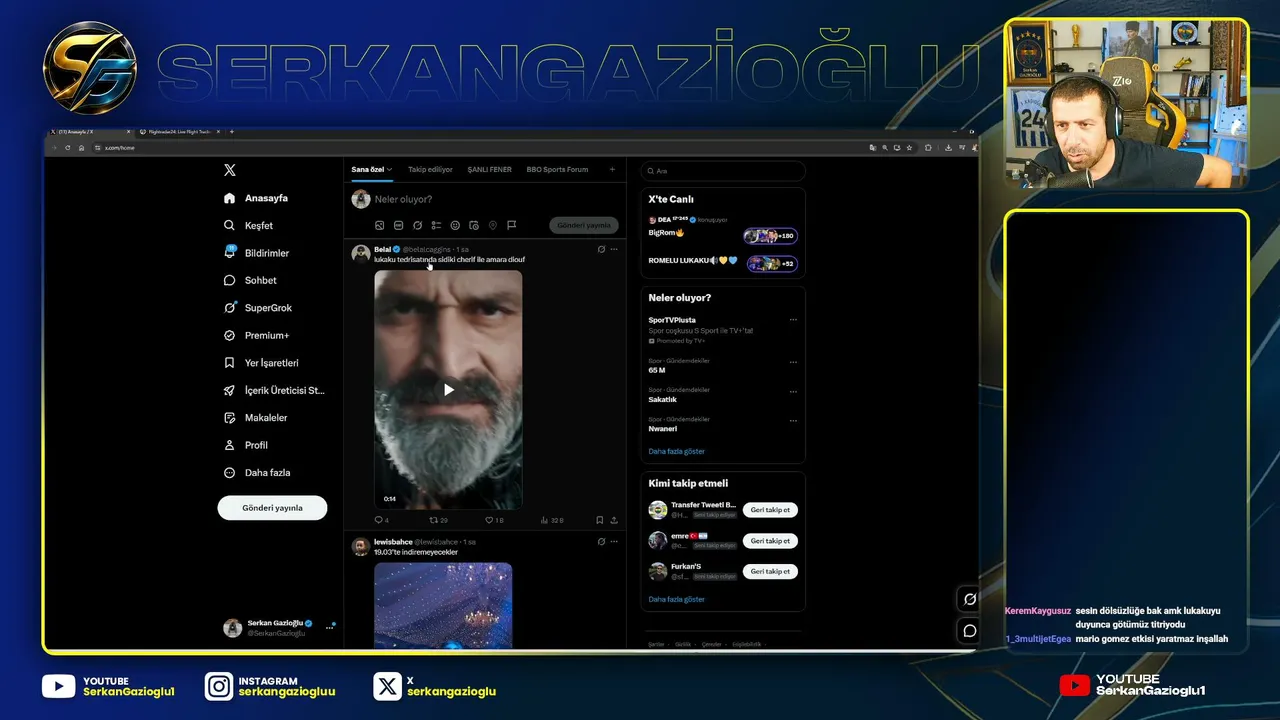This screenshot has width=1280, height=720.
Task: Open options for 65 M trend
Action: click(793, 362)
